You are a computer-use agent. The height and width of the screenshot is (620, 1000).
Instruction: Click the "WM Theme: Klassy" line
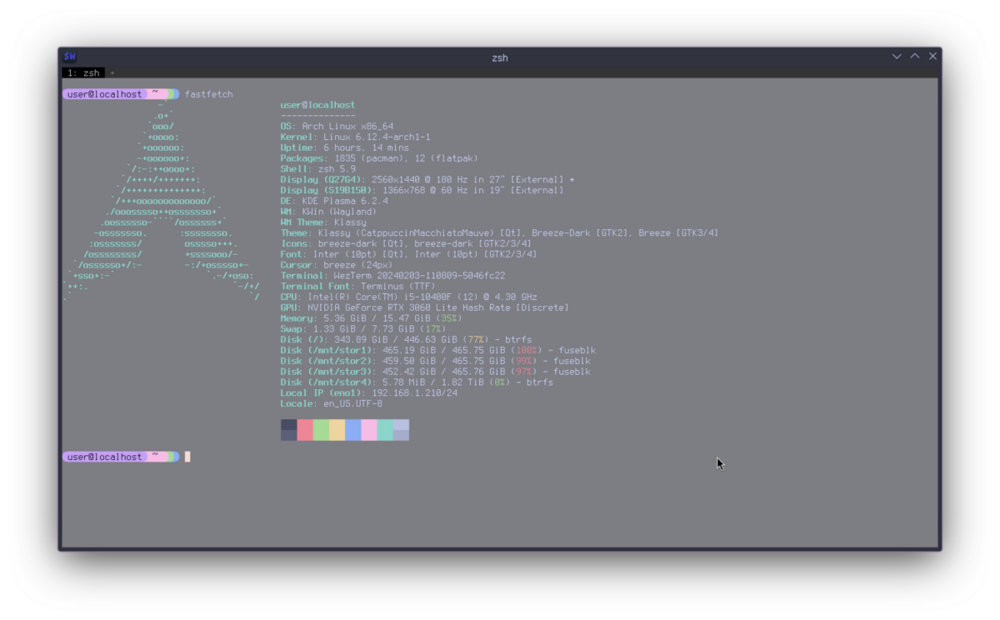(323, 223)
